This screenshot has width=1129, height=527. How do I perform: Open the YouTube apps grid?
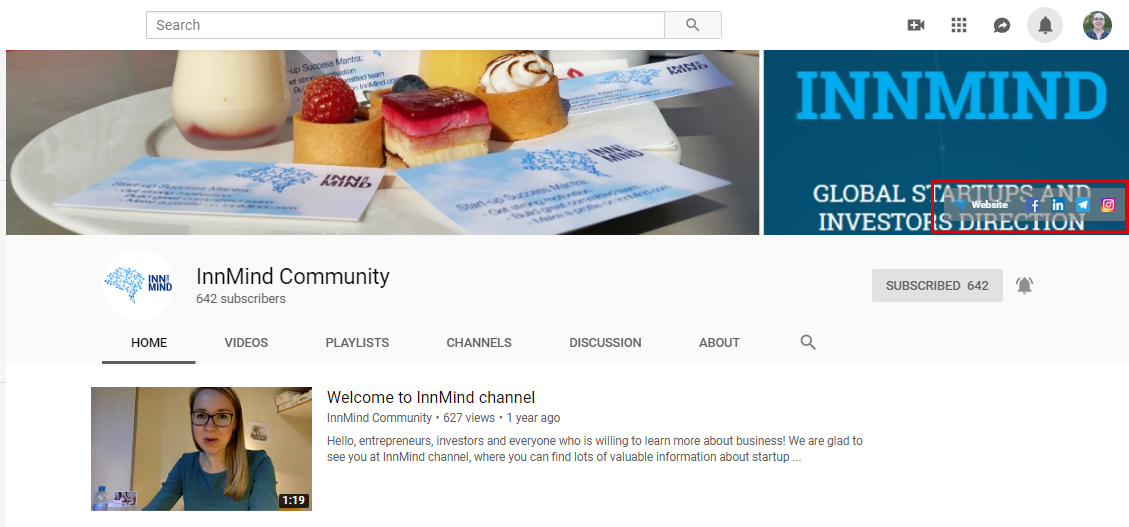[958, 25]
